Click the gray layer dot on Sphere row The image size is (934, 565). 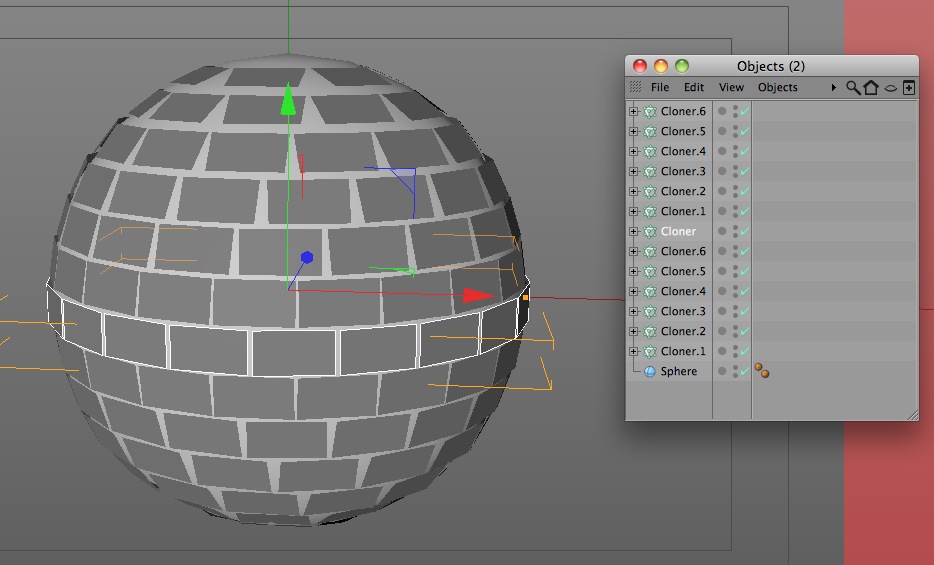point(722,371)
